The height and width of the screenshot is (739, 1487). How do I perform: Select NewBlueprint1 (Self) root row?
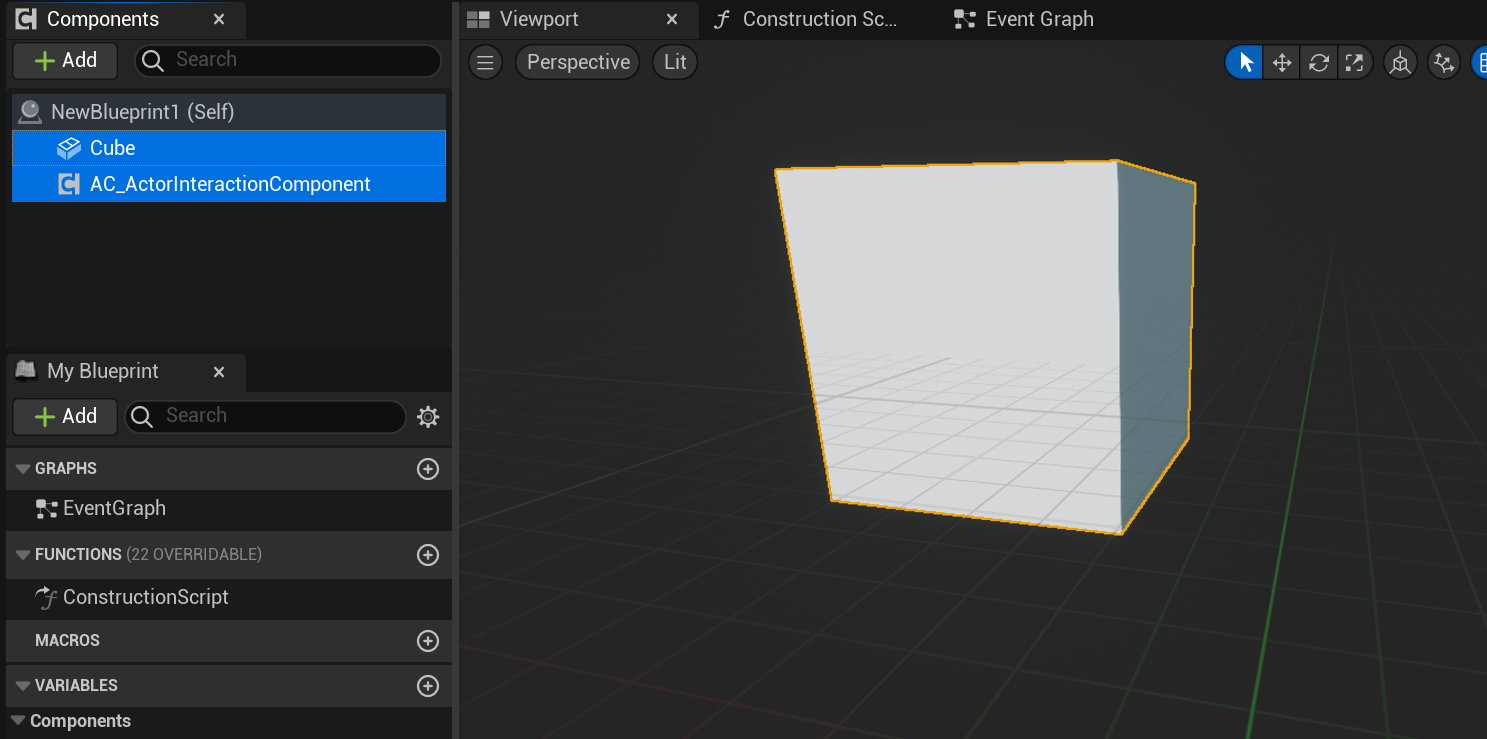[229, 112]
